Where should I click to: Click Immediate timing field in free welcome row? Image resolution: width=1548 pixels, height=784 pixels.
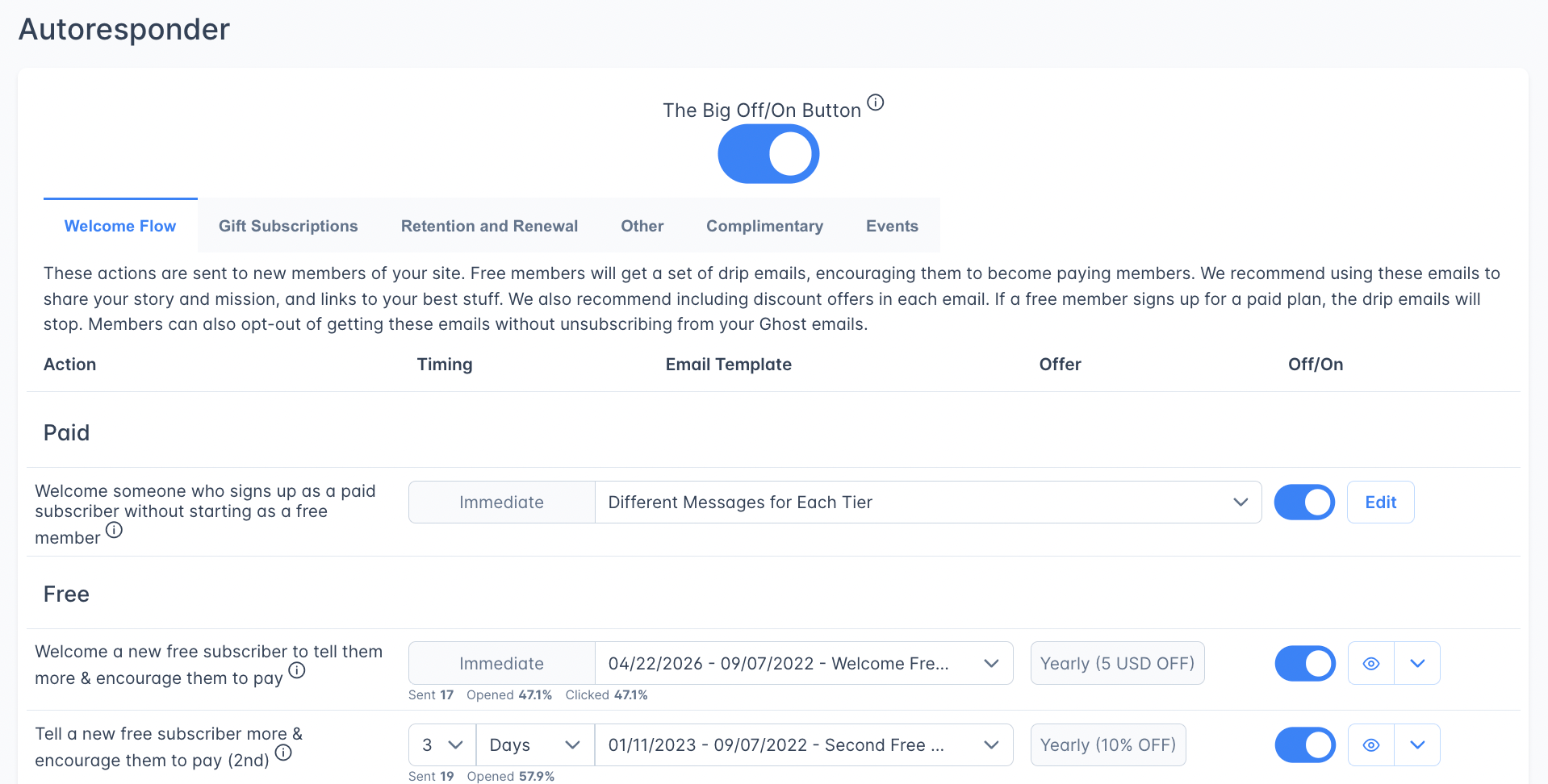click(x=501, y=663)
